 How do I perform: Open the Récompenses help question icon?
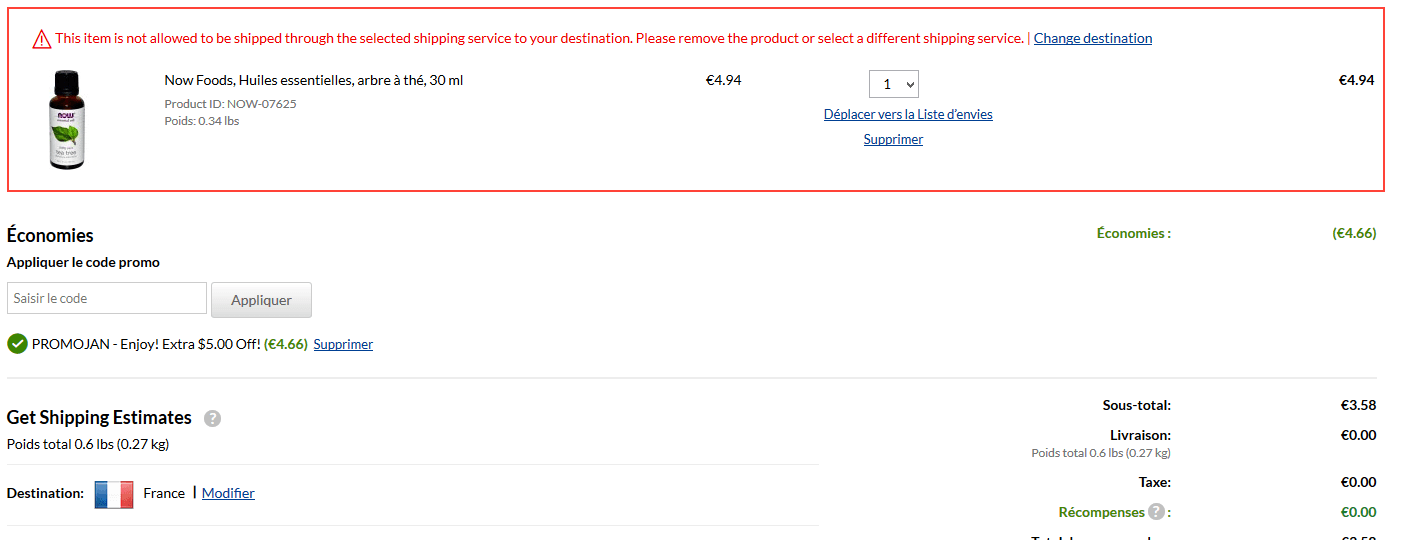1156,512
